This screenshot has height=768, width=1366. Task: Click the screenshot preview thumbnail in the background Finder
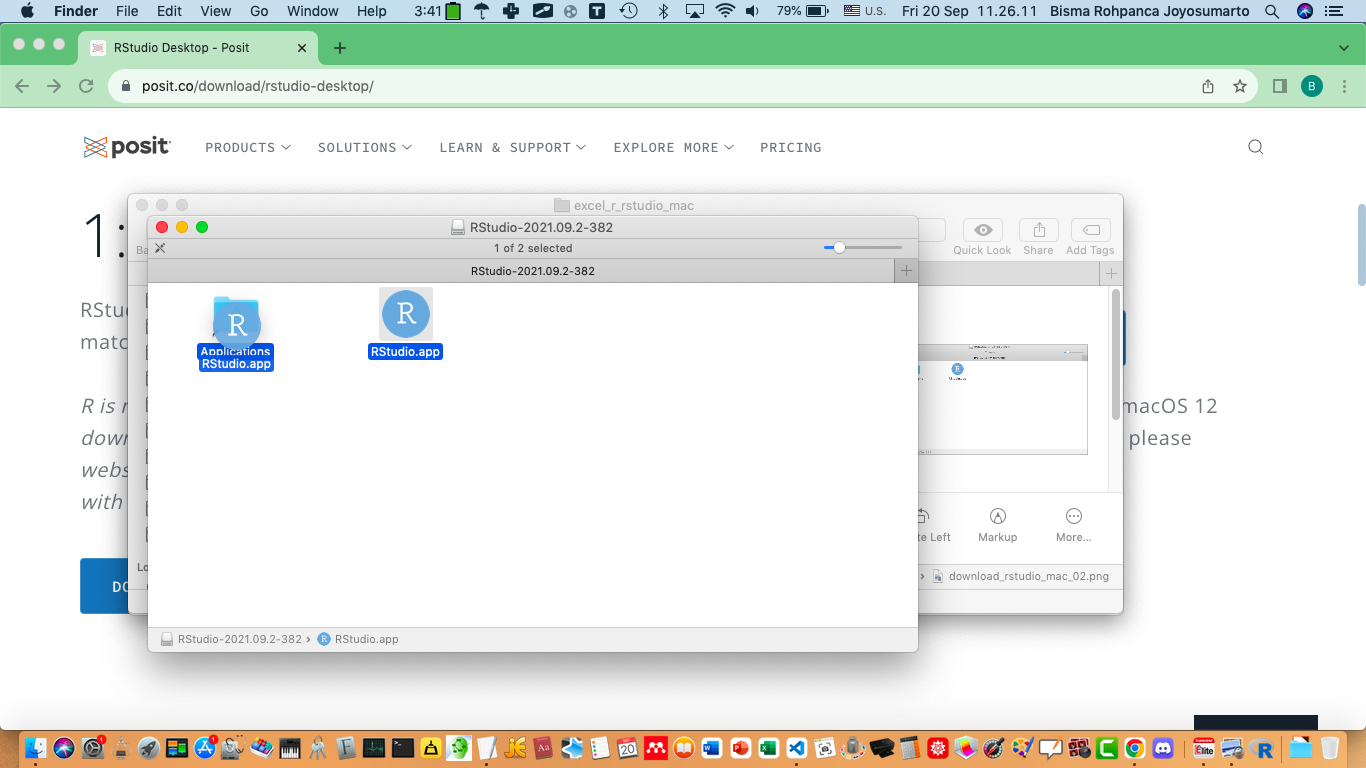1002,399
